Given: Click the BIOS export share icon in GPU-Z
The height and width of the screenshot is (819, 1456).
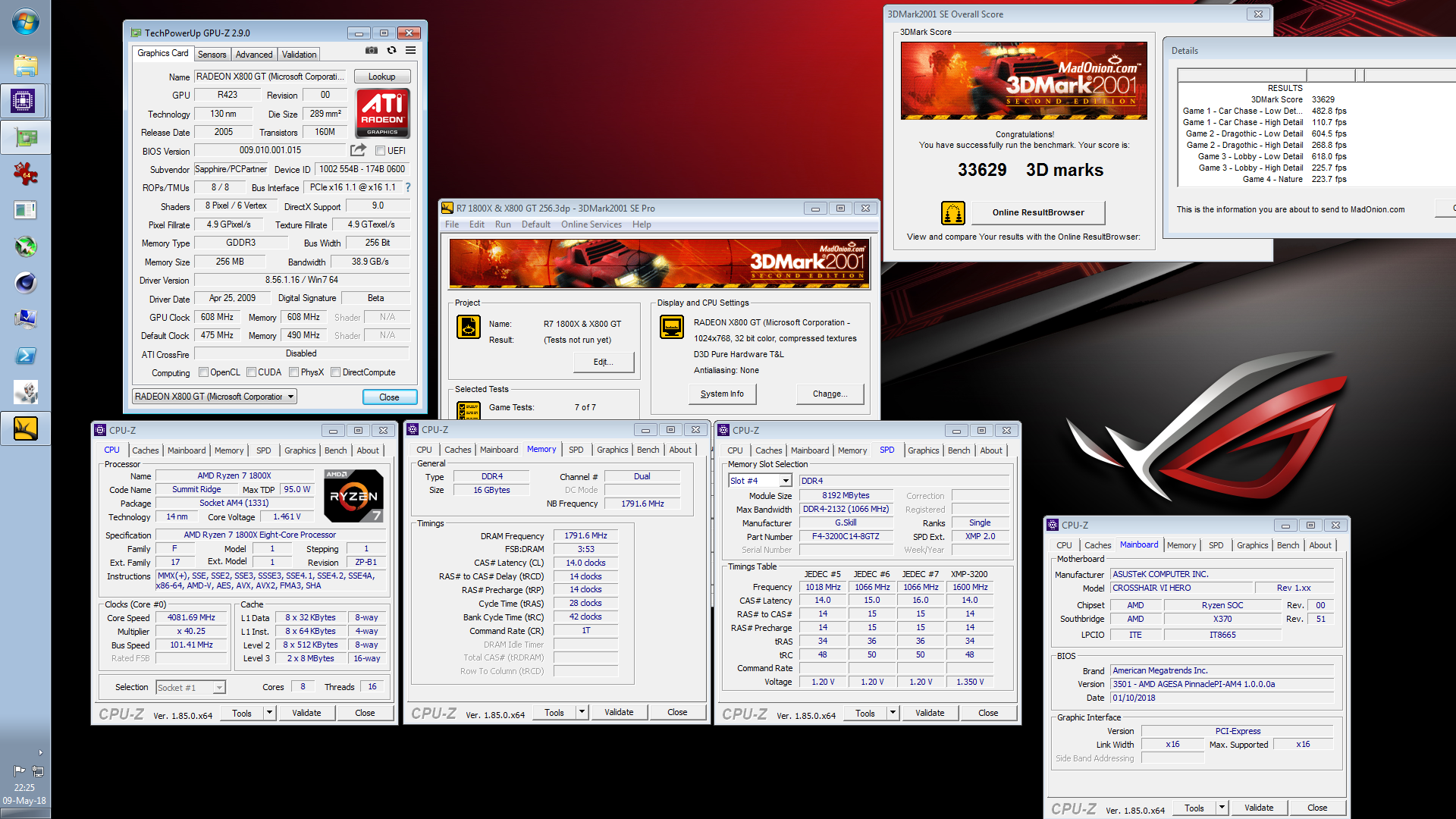Looking at the screenshot, I should [358, 150].
